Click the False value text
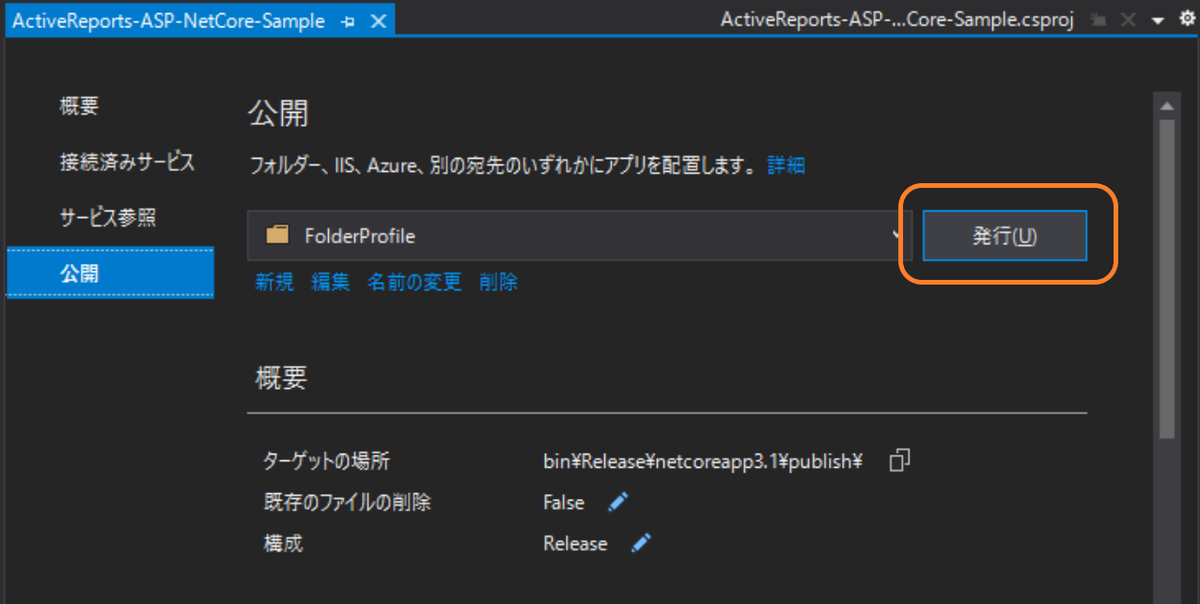Image resolution: width=1200 pixels, height=604 pixels. point(564,502)
